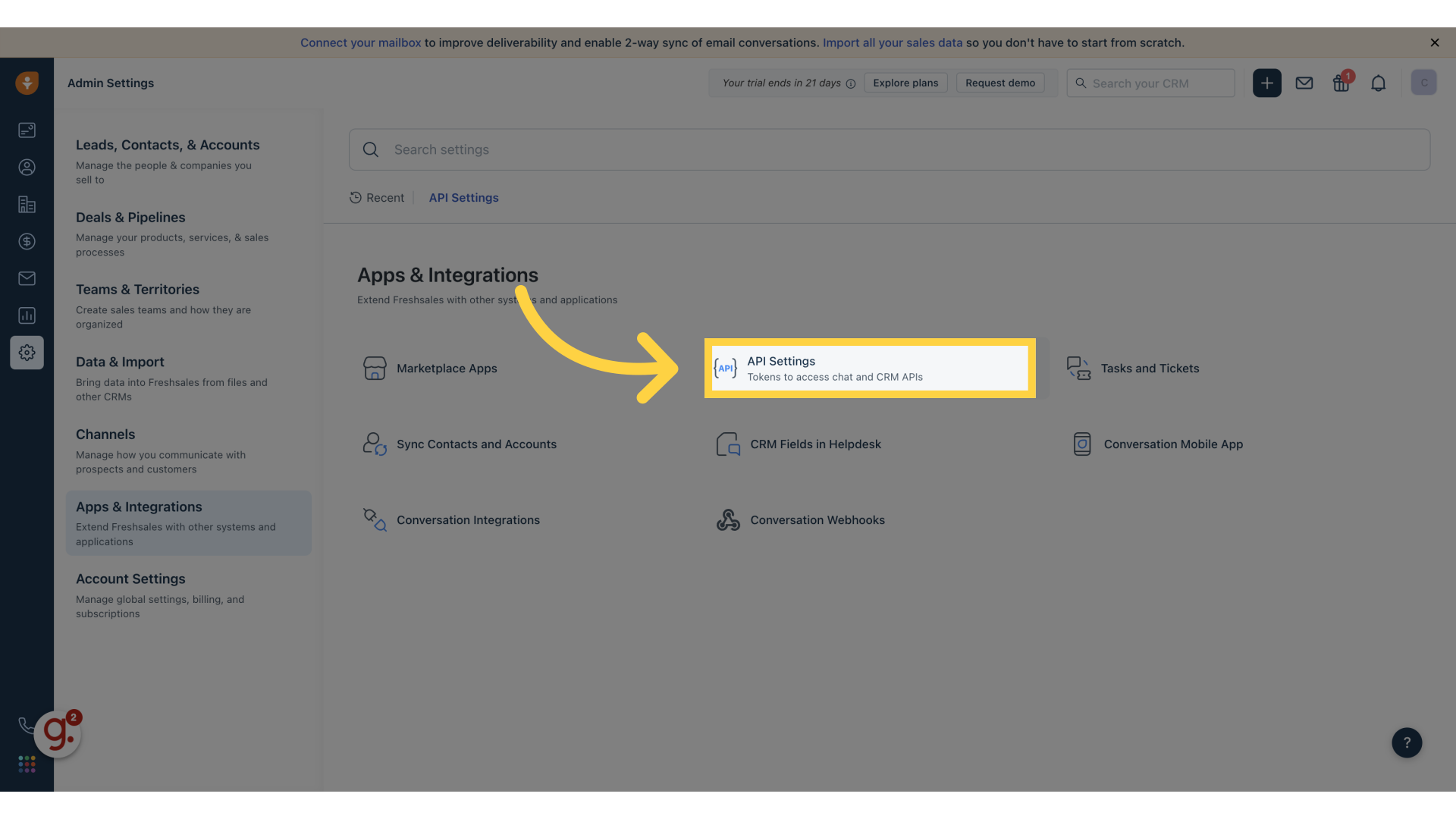Click the phone icon at sidebar bottom
The height and width of the screenshot is (819, 1456).
tap(26, 726)
